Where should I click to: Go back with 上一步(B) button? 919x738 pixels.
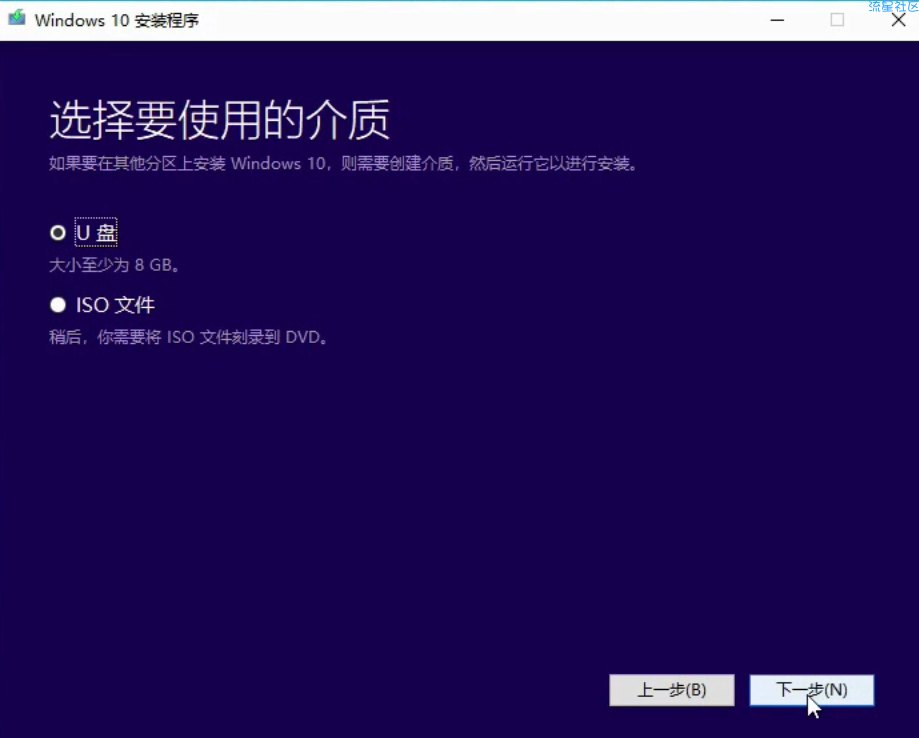[x=672, y=690]
